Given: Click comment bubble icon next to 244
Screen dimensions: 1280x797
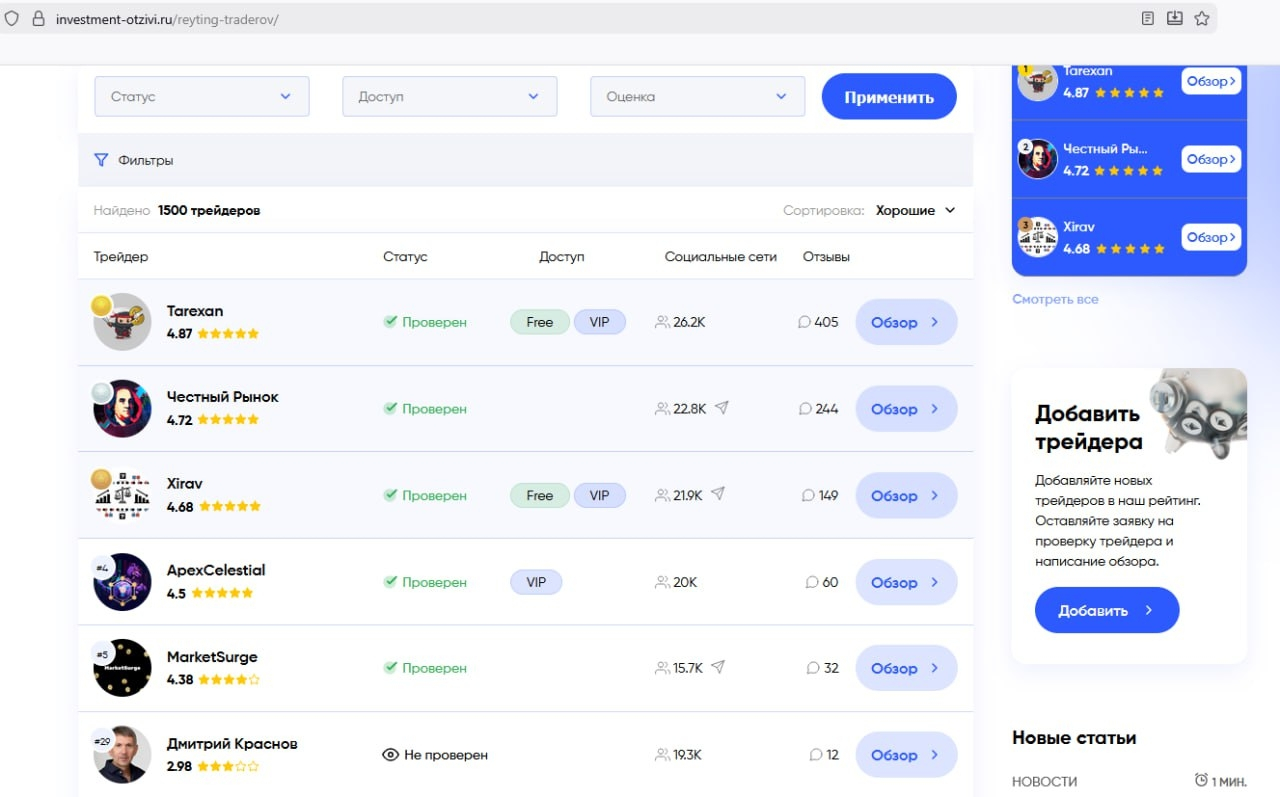Looking at the screenshot, I should pyautogui.click(x=805, y=408).
